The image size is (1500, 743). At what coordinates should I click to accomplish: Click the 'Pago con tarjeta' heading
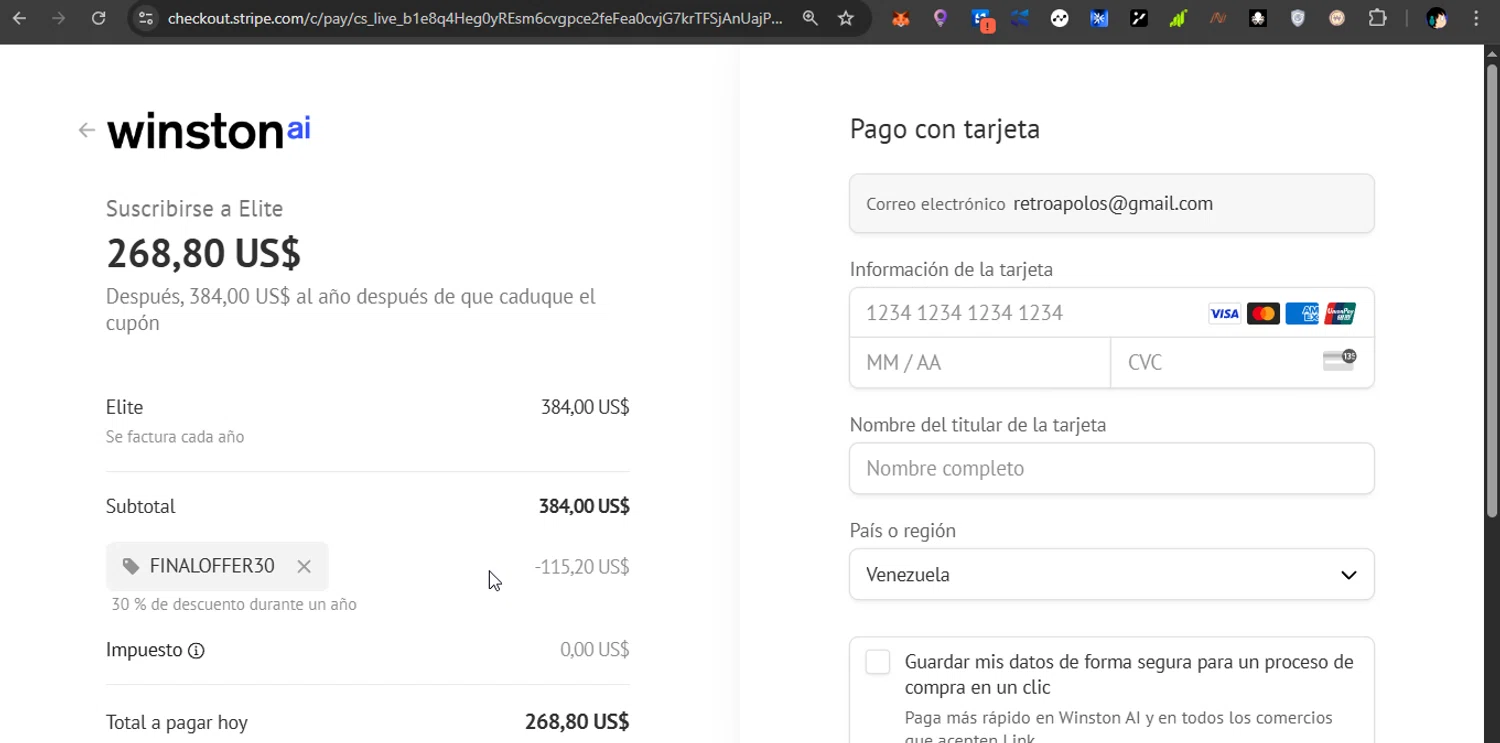click(x=945, y=129)
